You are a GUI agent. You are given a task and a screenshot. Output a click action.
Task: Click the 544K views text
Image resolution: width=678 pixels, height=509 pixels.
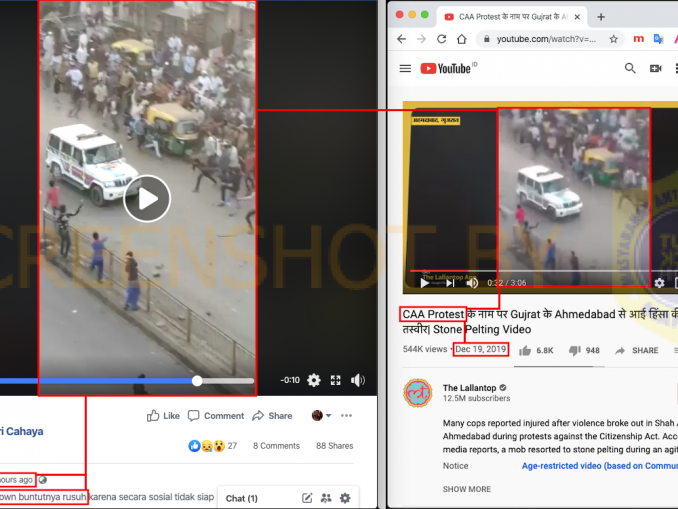click(425, 349)
